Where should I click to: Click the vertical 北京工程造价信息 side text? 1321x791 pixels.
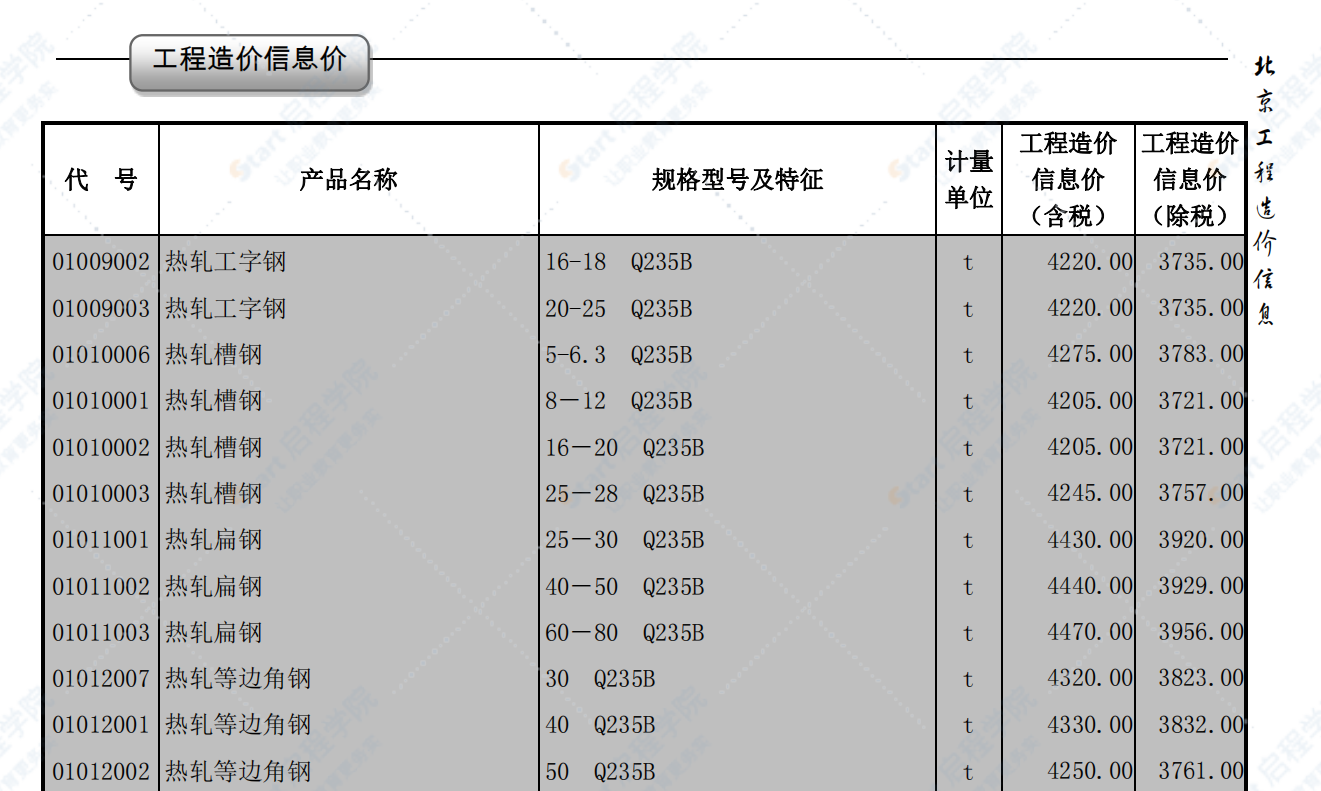click(1265, 190)
